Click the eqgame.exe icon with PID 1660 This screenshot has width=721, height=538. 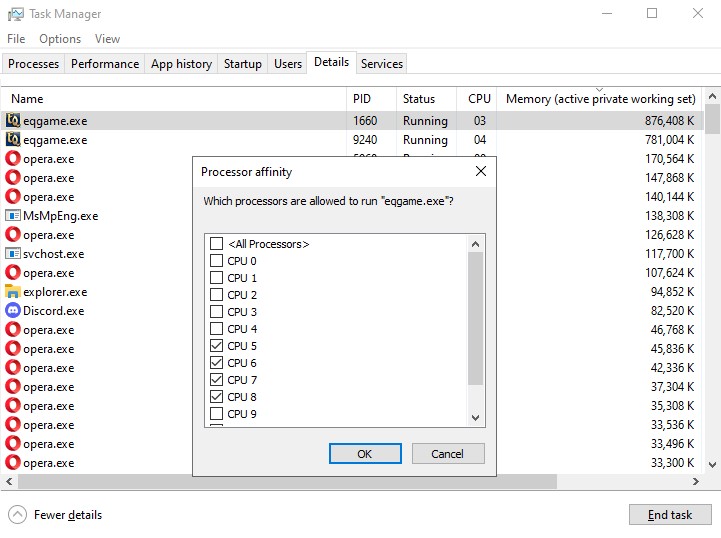(x=13, y=121)
